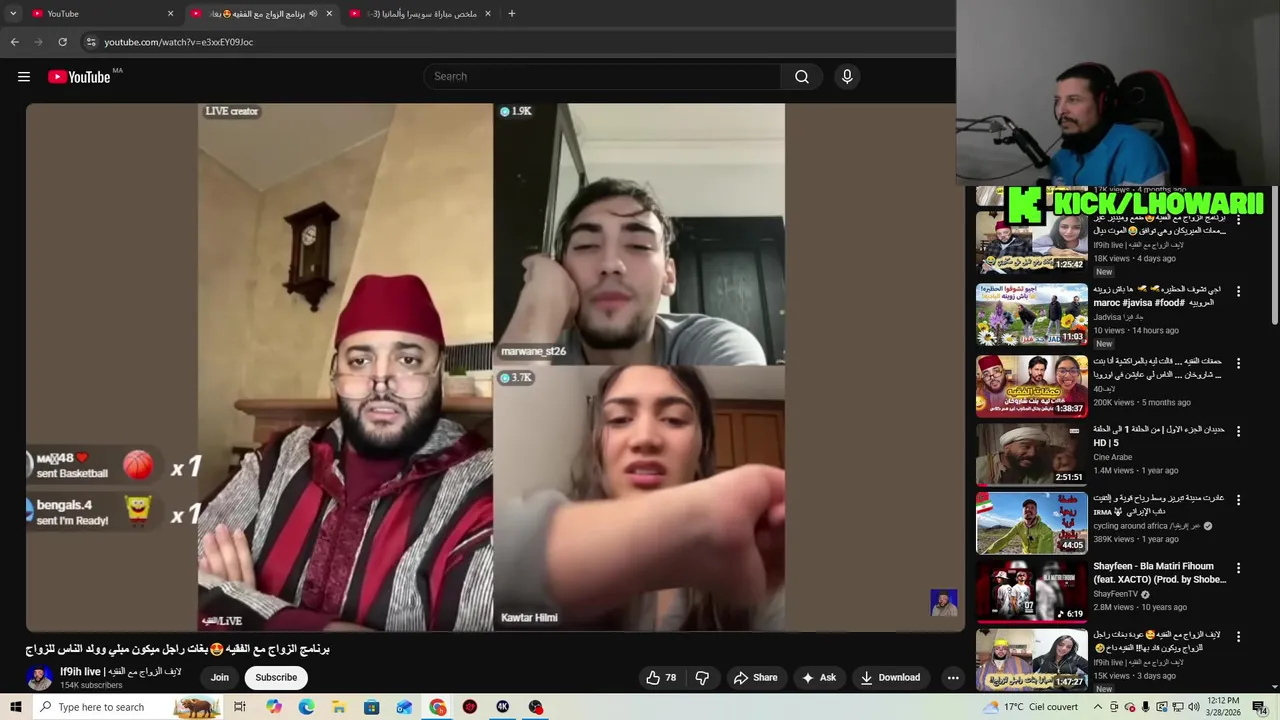Open options menu for the 200K views video

point(1238,363)
